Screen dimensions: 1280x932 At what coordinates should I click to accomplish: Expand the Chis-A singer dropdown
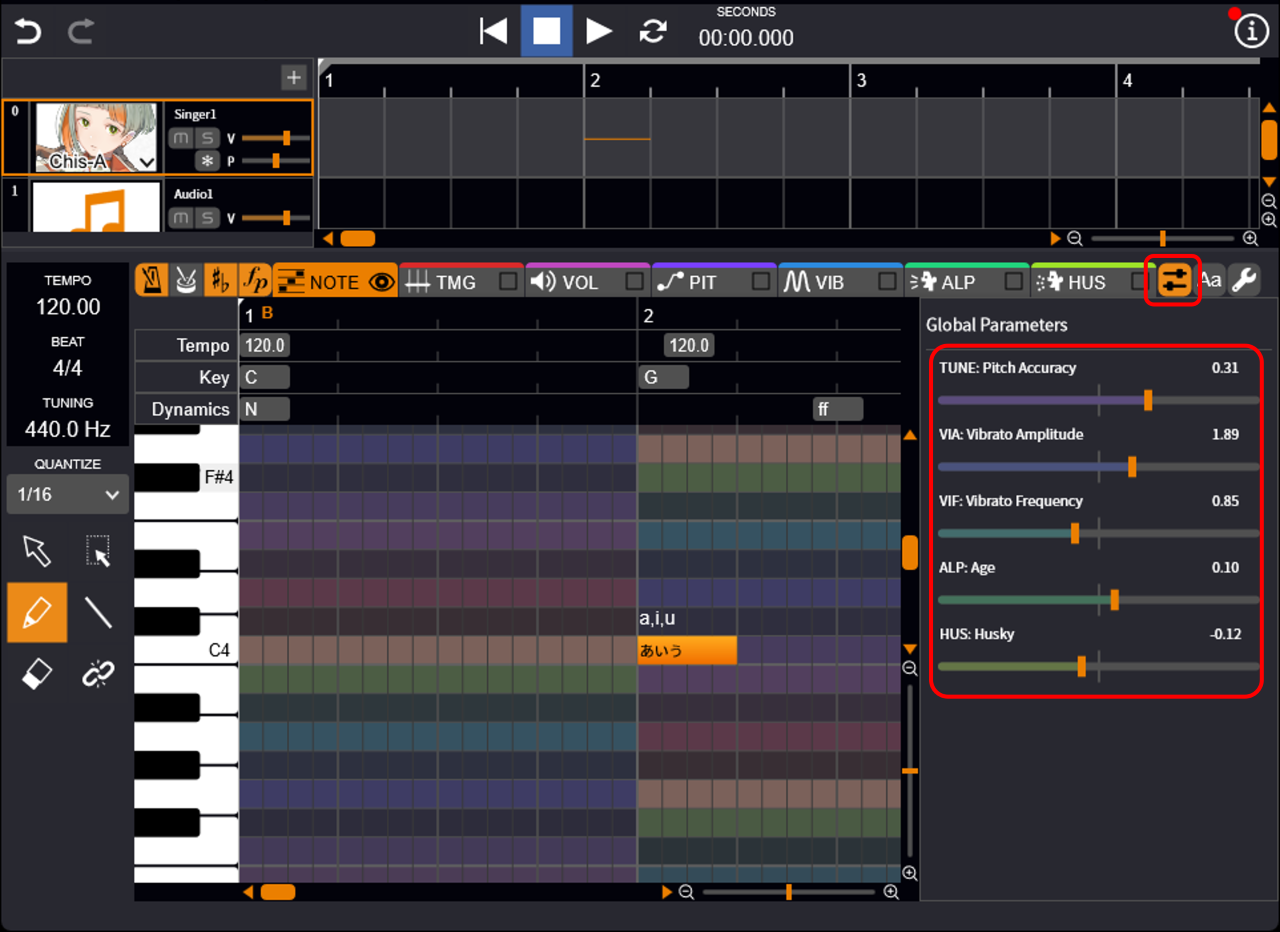coord(147,162)
